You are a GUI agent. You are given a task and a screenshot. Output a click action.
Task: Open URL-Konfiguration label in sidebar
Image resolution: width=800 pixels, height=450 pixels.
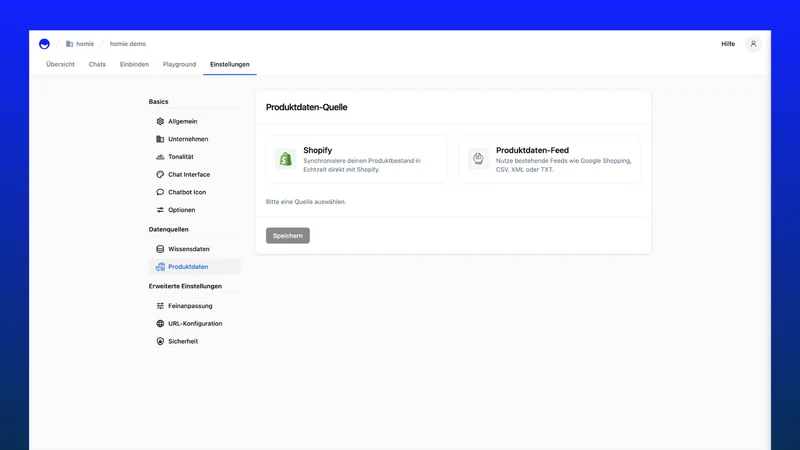pos(195,323)
